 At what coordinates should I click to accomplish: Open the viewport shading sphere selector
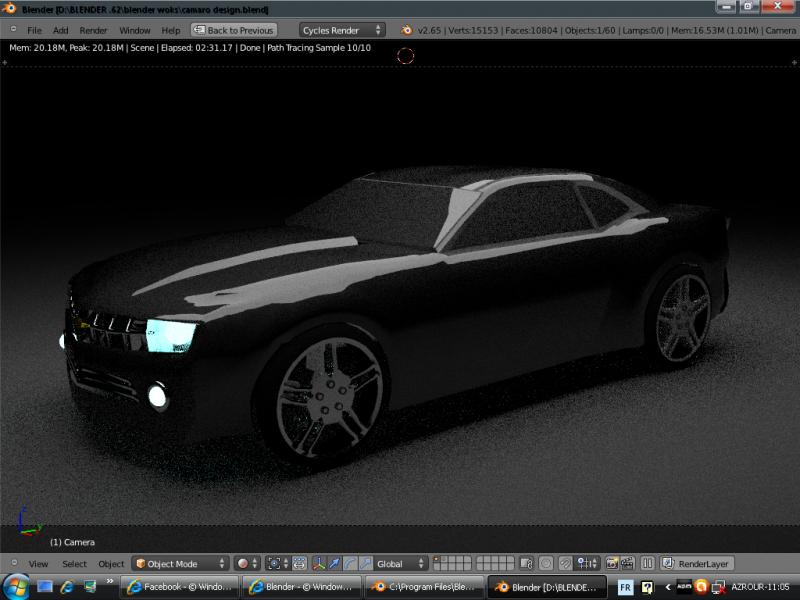click(x=247, y=563)
